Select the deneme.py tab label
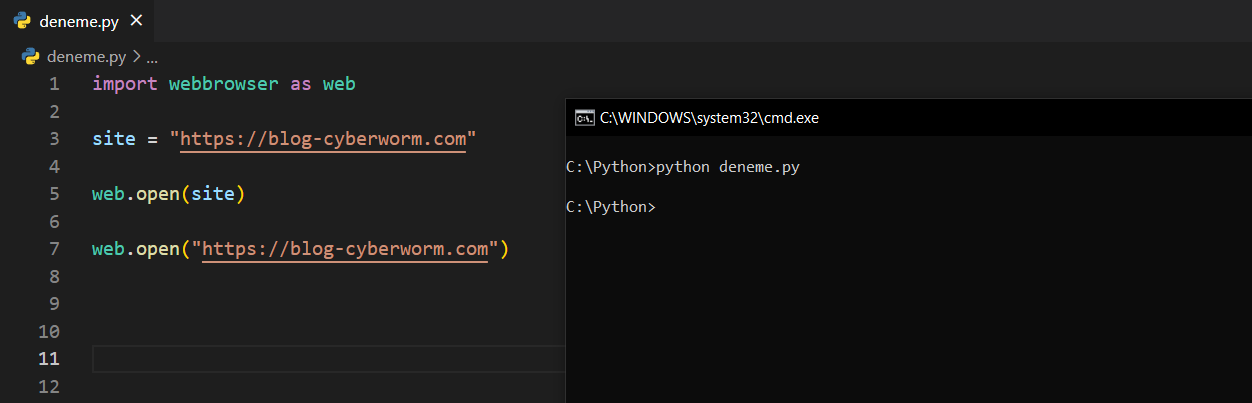Screen dimensions: 1252x403 coord(79,20)
